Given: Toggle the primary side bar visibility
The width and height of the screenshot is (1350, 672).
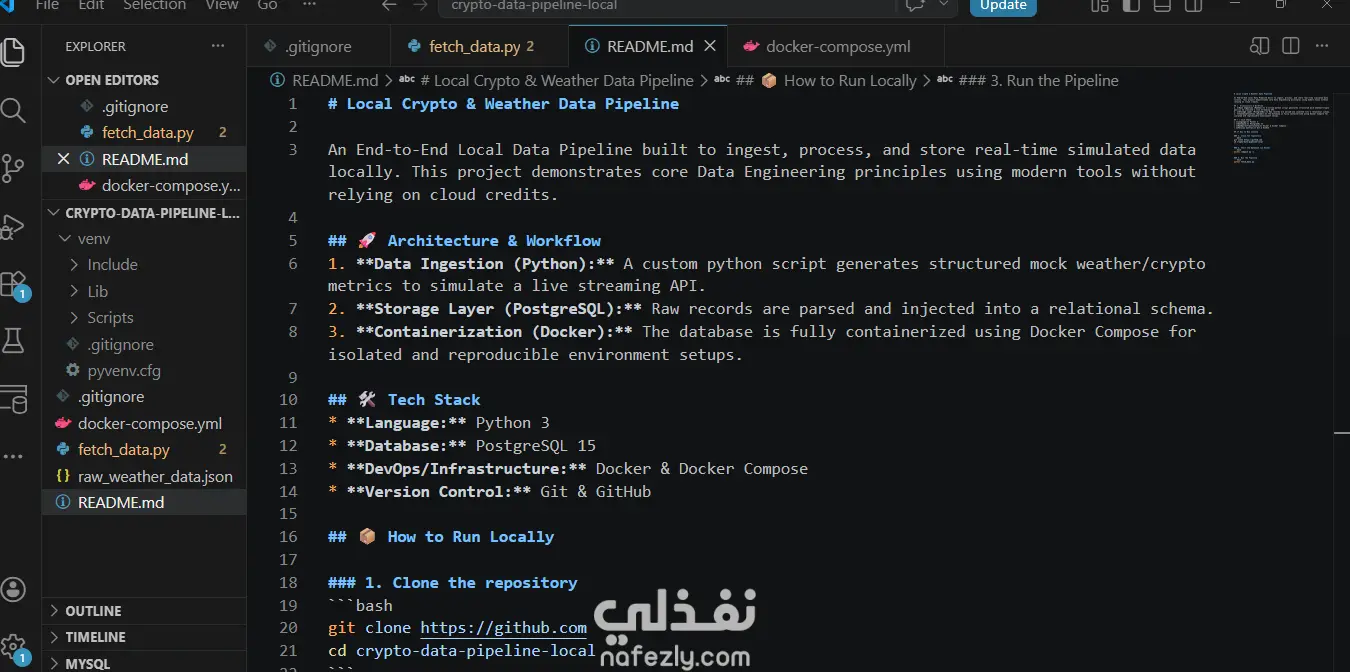Looking at the screenshot, I should pos(1131,5).
